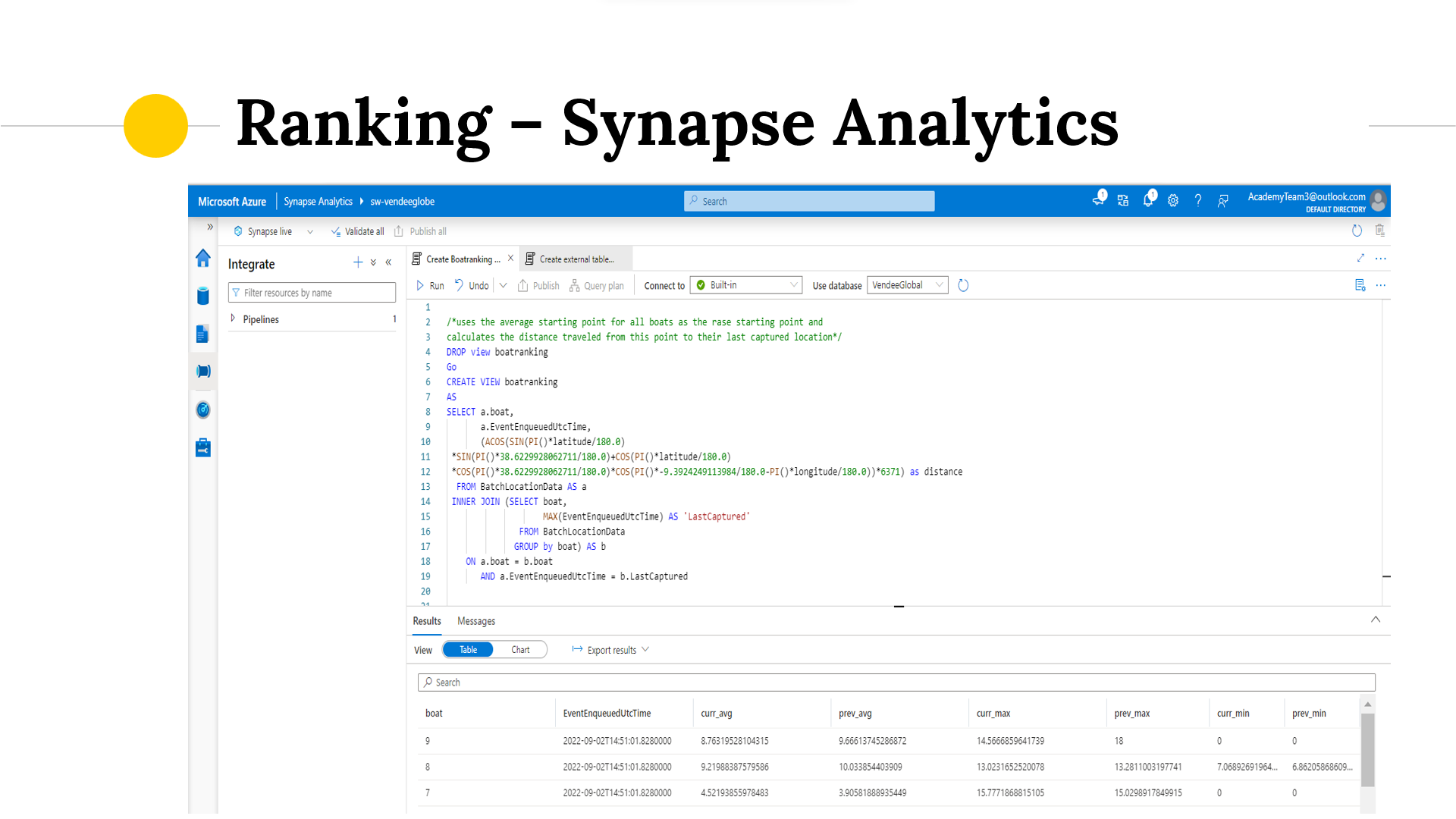Open the Connect to Built-in dropdown

pyautogui.click(x=745, y=285)
